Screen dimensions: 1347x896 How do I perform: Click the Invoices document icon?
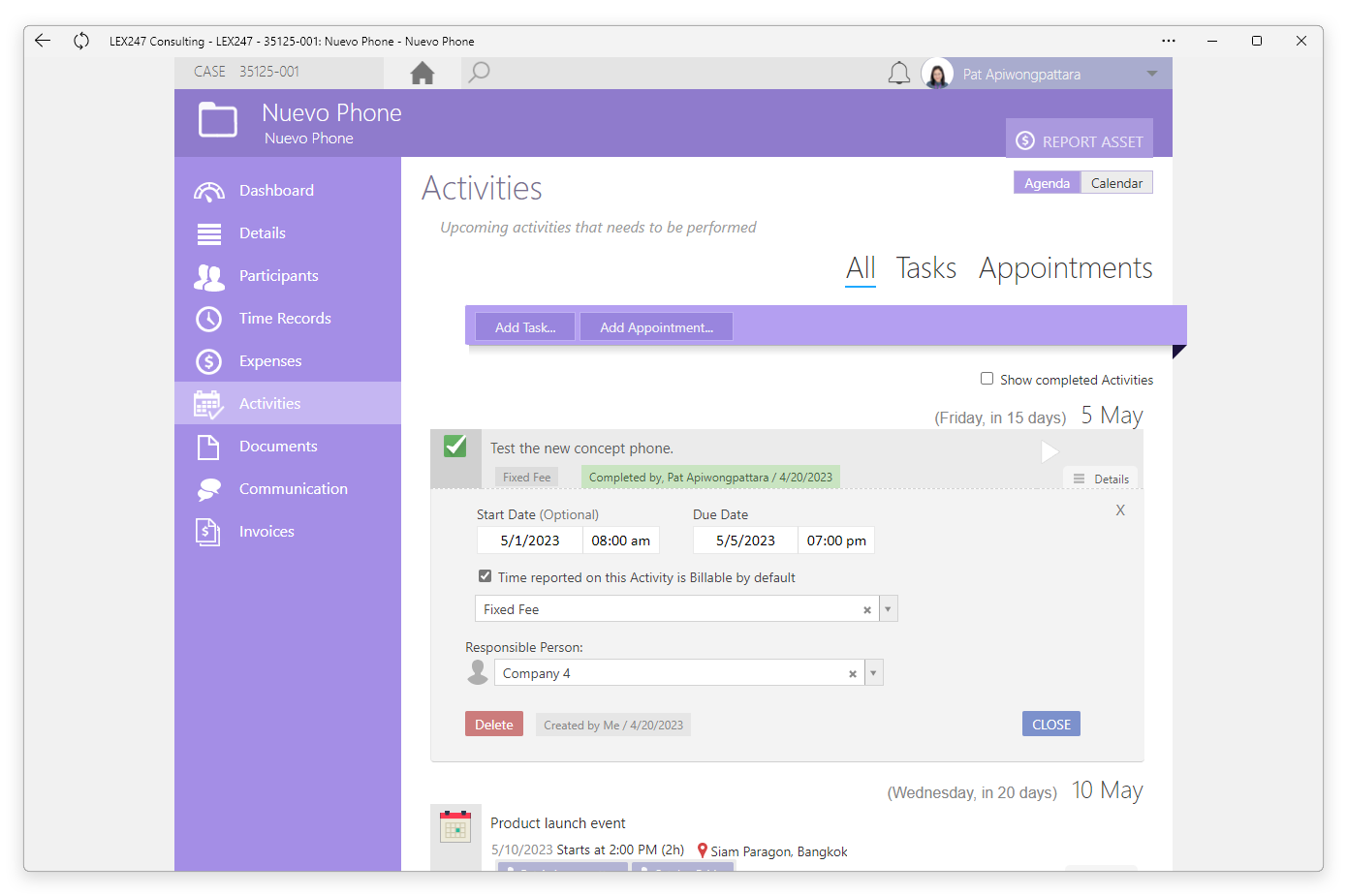point(208,532)
